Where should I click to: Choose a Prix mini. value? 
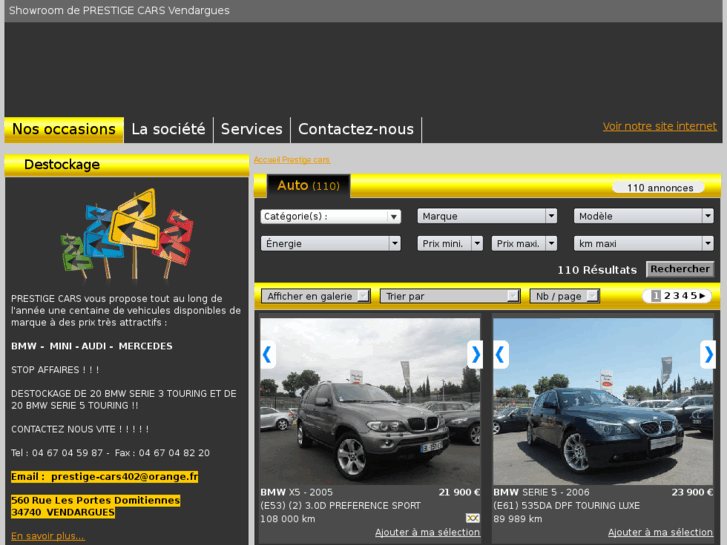click(450, 244)
